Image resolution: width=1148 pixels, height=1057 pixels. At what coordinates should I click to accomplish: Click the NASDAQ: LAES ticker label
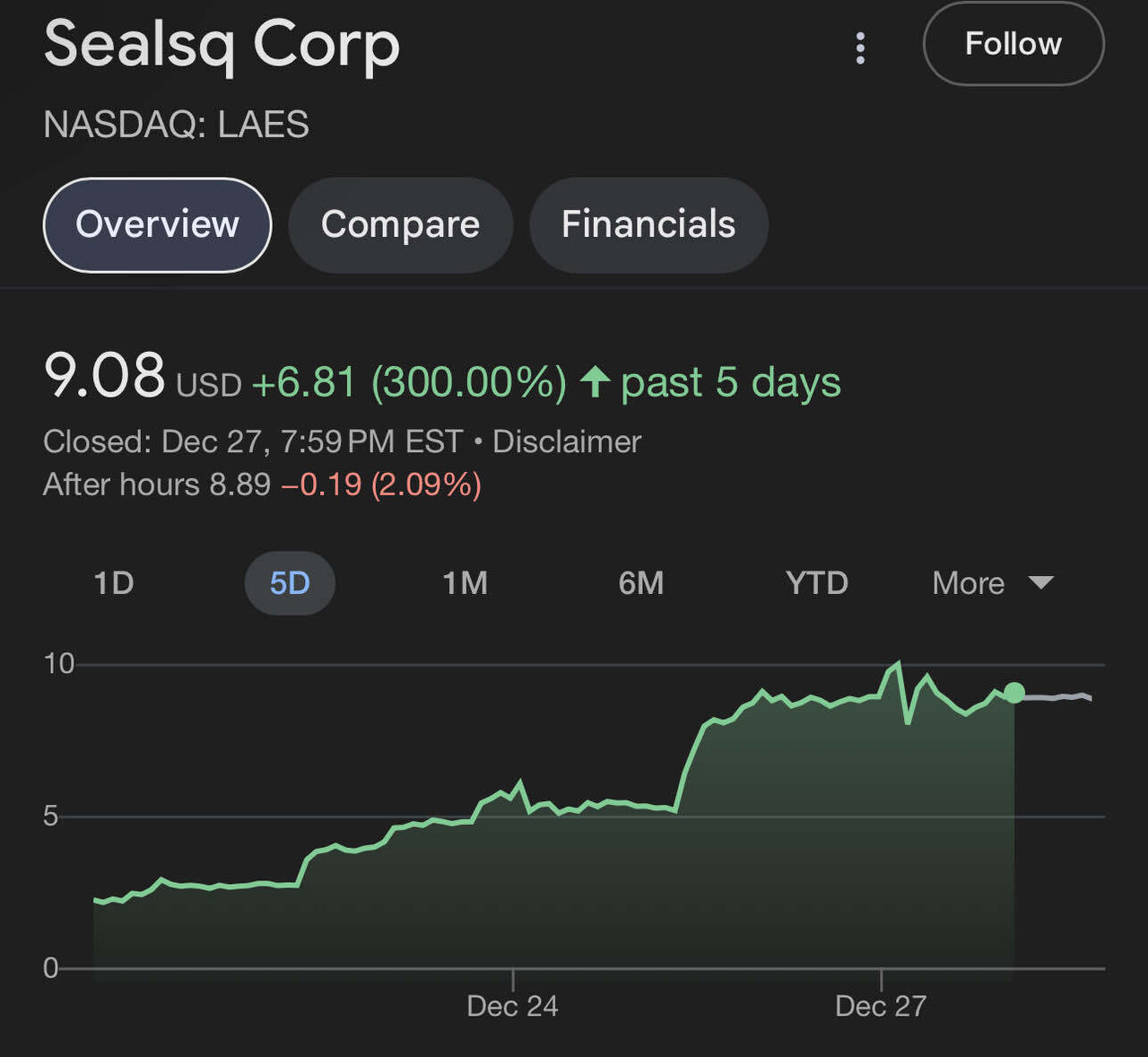[x=177, y=126]
